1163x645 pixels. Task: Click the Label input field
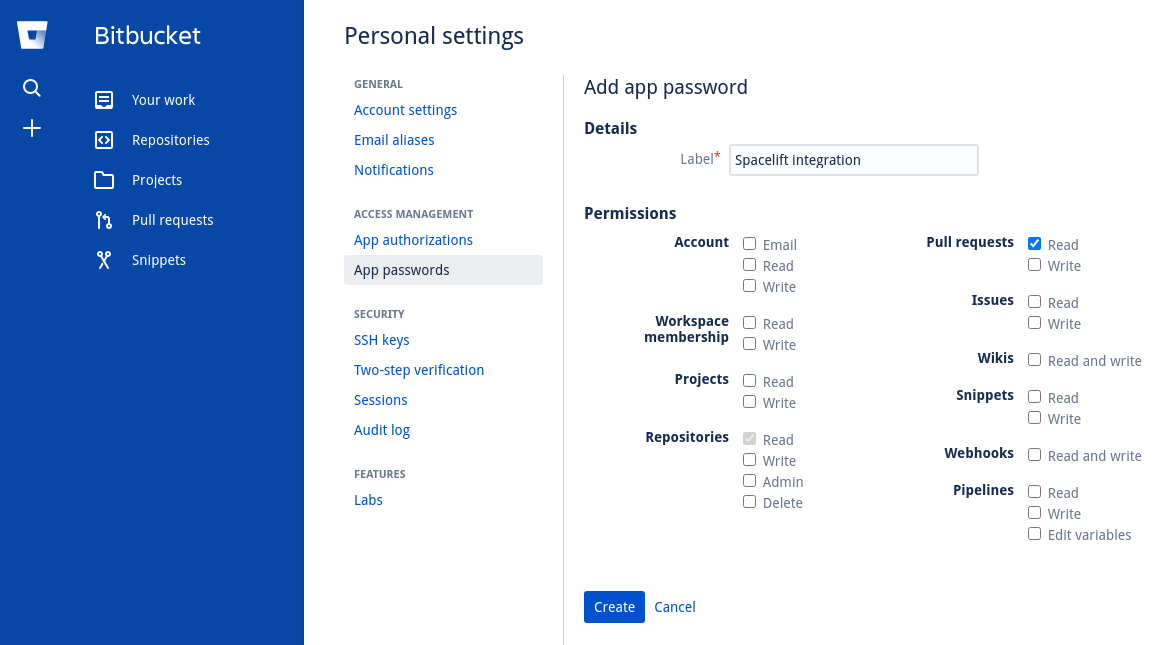coord(853,159)
